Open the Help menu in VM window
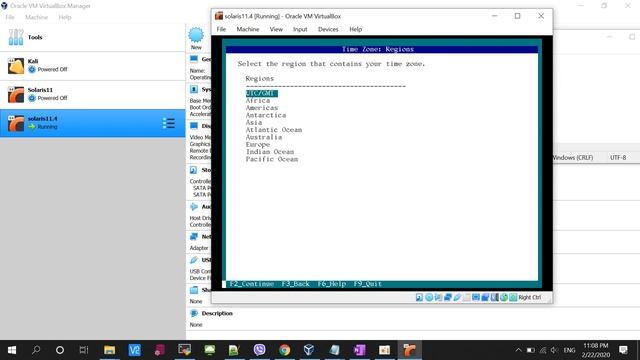640x360 pixels. tap(356, 29)
